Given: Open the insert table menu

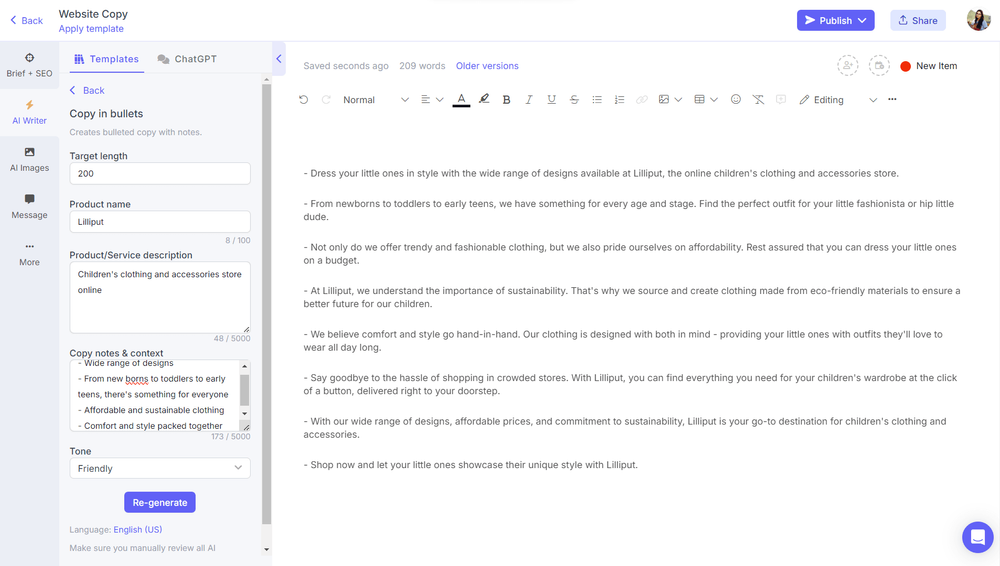Looking at the screenshot, I should point(706,100).
